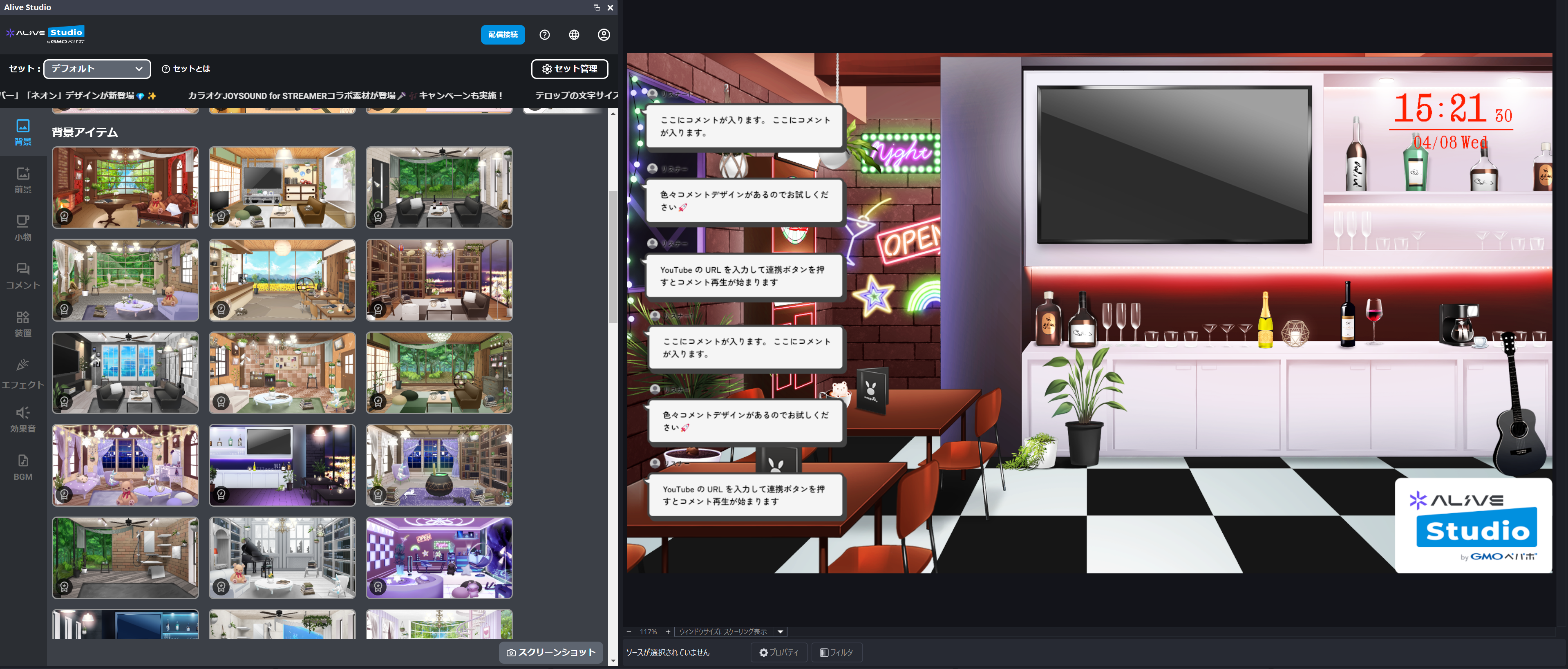Click the 配信接続 button
The height and width of the screenshot is (669, 1568).
(x=503, y=35)
